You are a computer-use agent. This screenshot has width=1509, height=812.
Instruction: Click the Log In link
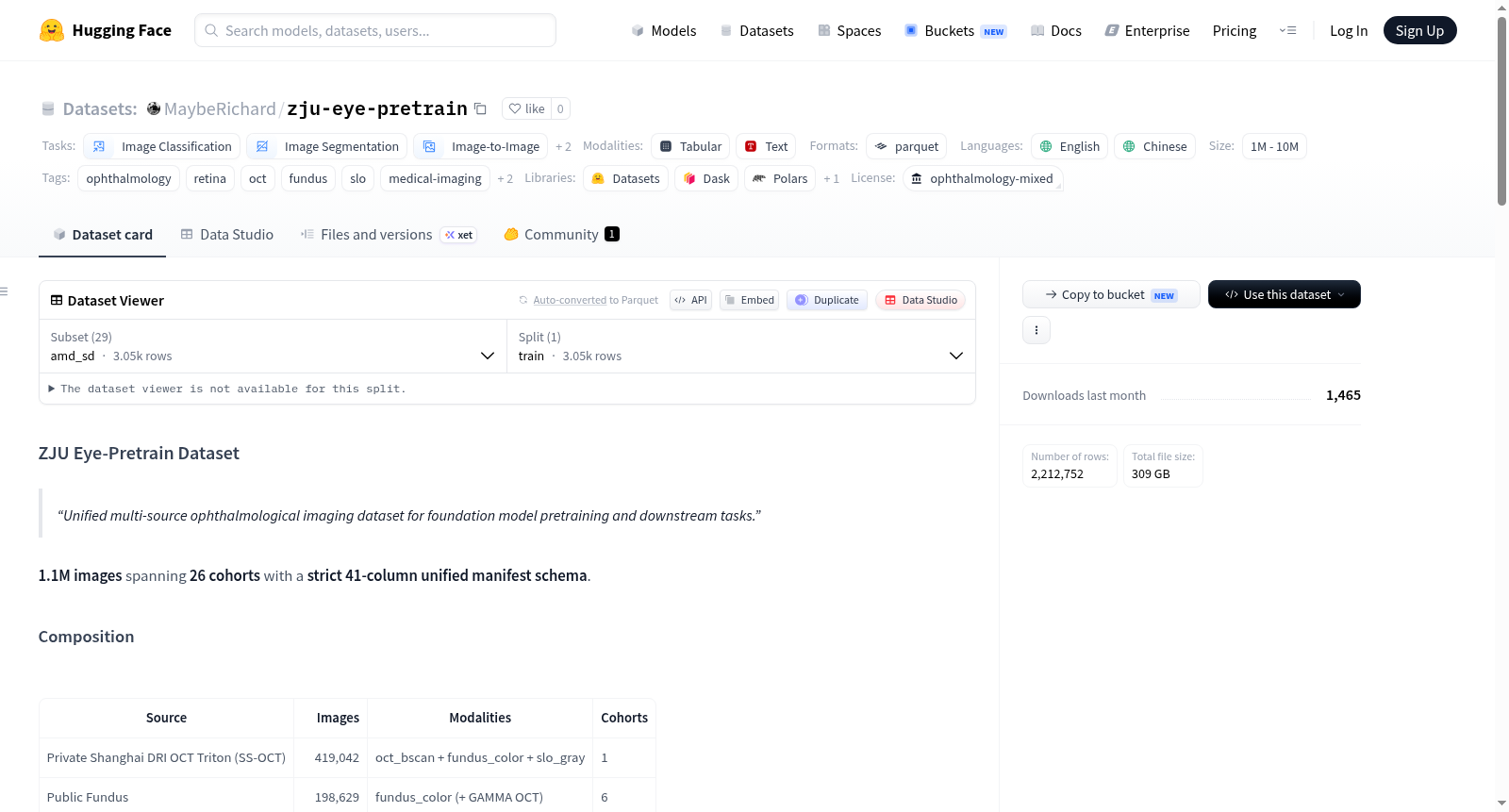click(1349, 30)
